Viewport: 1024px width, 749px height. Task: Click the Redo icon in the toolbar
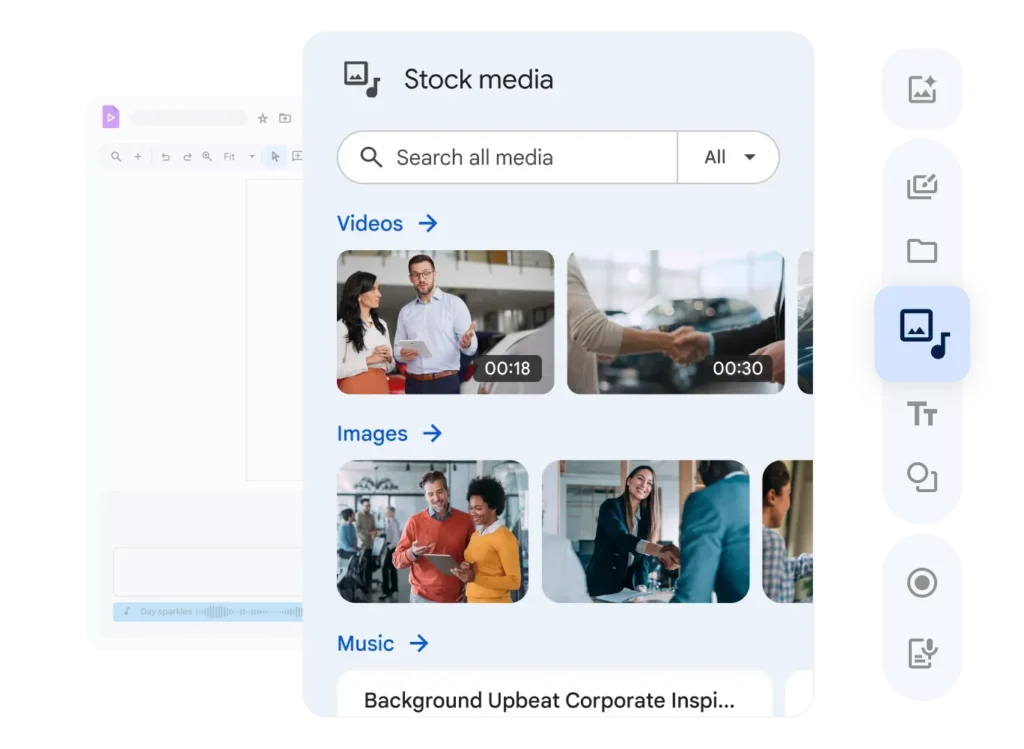[188, 157]
